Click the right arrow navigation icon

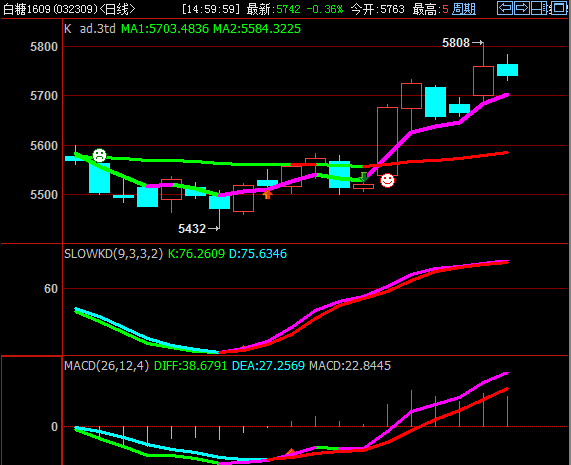522,8
